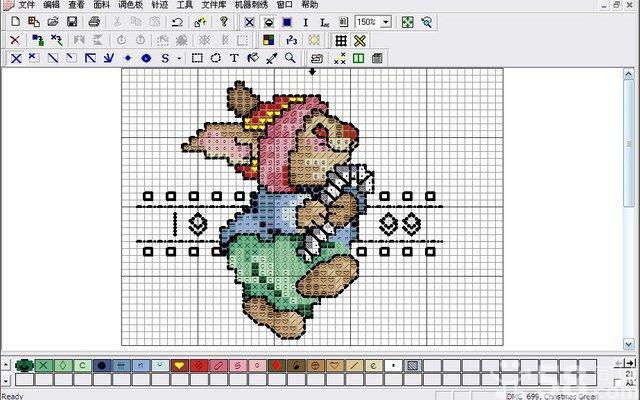Select the blue diagonal arrow backstitch tool
This screenshot has height=400, width=640.
point(90,58)
